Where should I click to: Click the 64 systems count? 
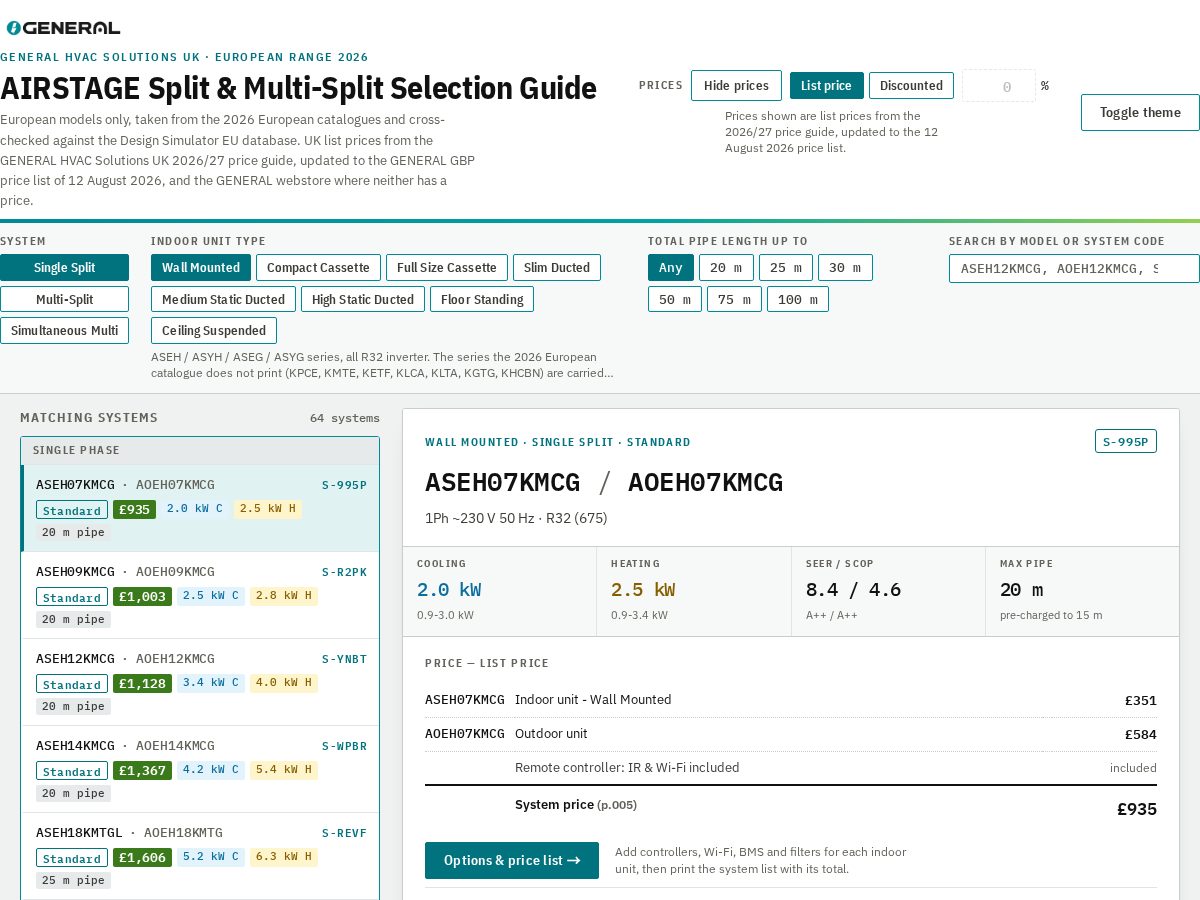(x=345, y=418)
